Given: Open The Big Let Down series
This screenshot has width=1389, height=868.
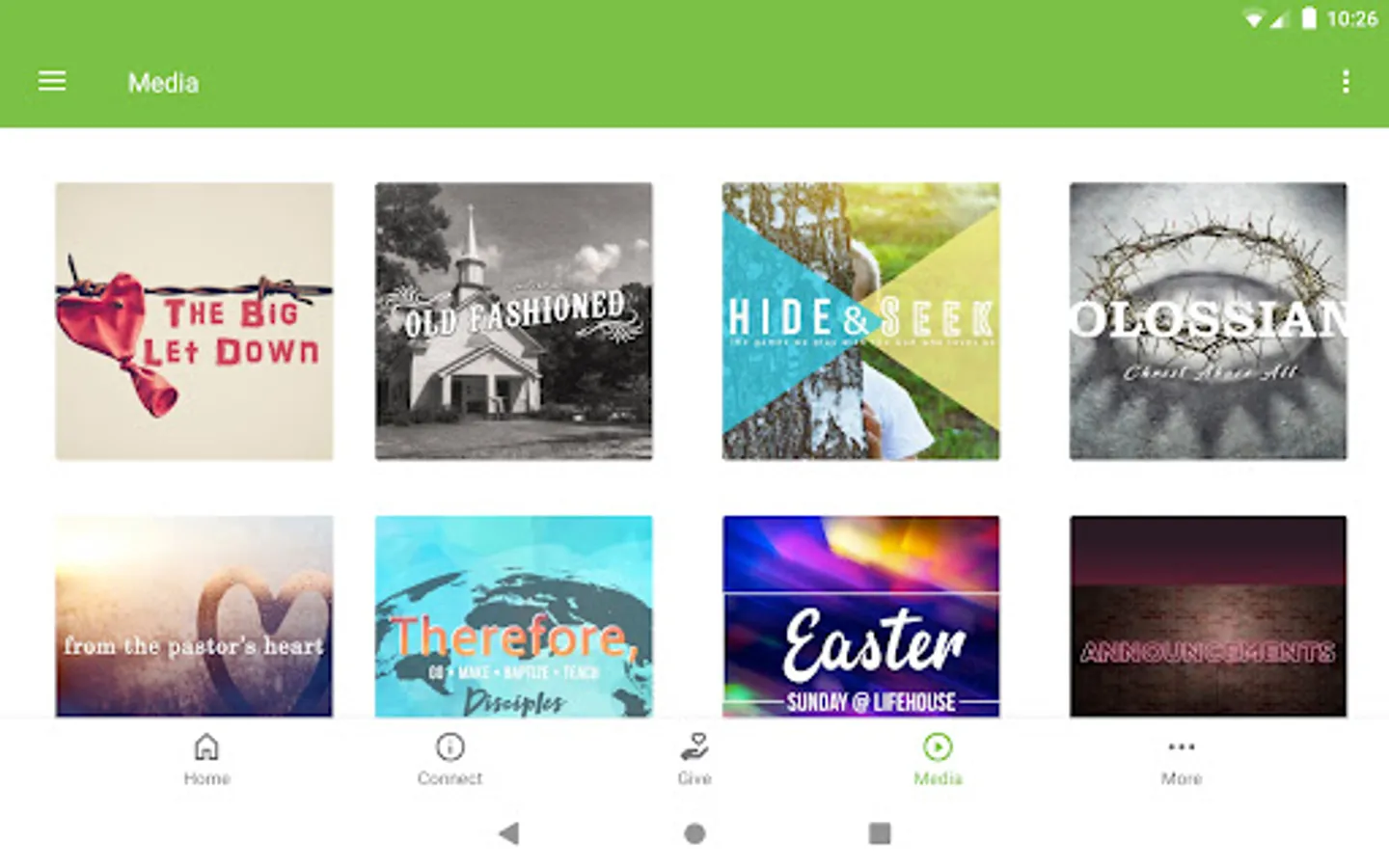Looking at the screenshot, I should pos(194,321).
